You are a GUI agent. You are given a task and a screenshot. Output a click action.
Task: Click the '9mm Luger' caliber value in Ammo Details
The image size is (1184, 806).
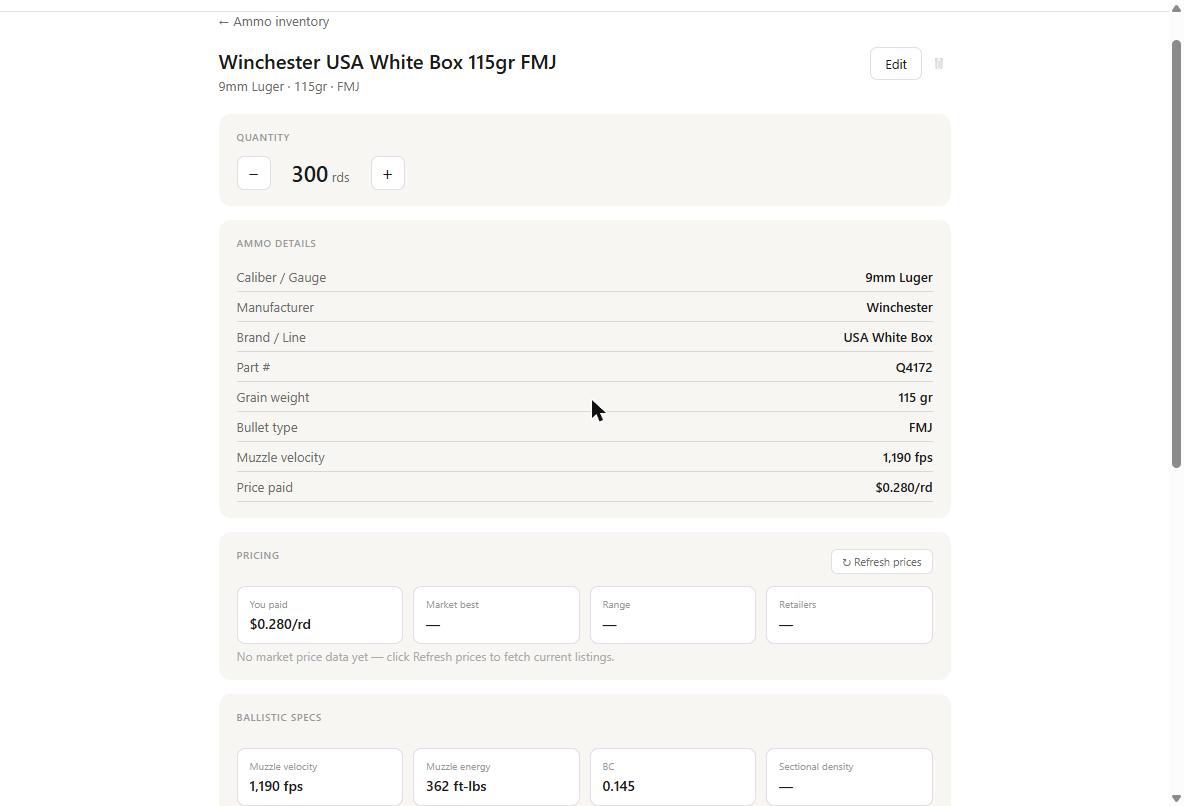coord(899,277)
